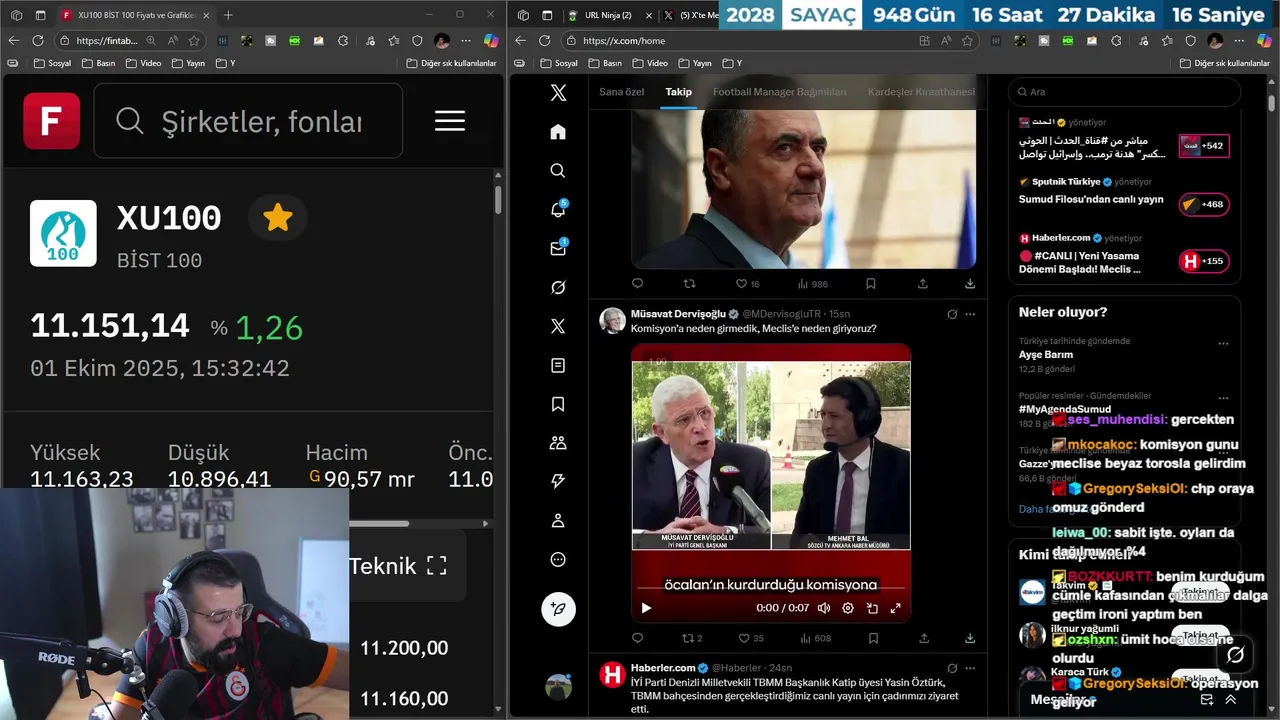
Task: Open the Ayşe Barım trending topic
Action: [x=1046, y=355]
